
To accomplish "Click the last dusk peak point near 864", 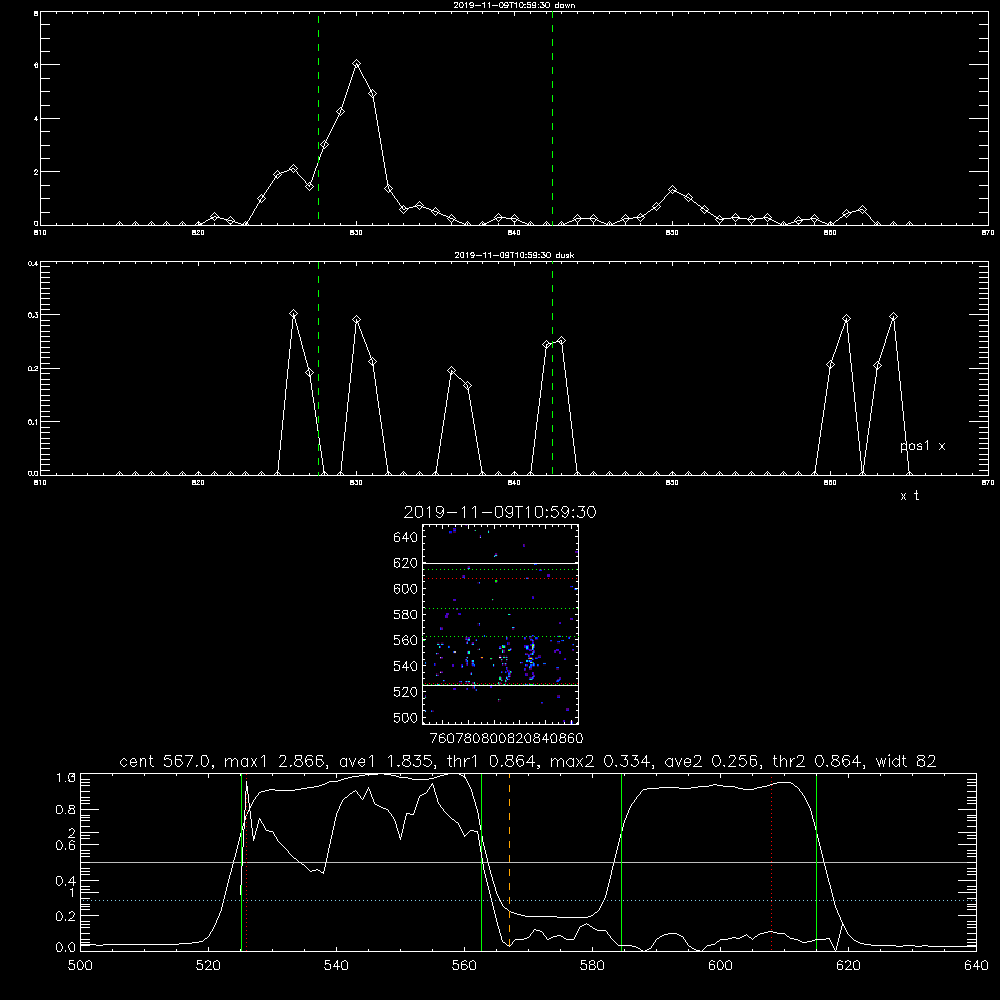I will [893, 316].
